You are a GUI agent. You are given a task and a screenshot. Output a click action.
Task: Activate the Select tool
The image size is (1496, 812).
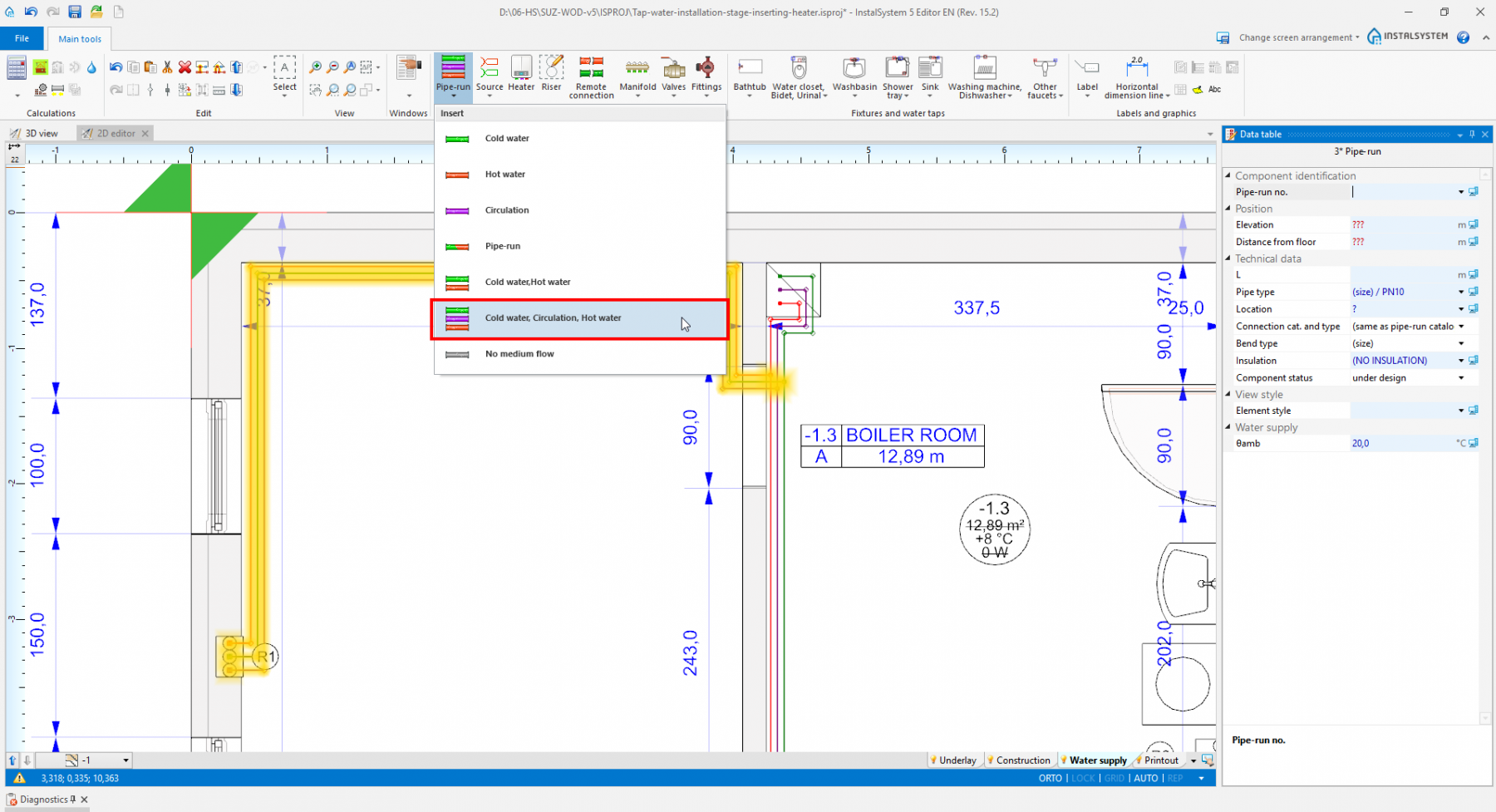[285, 73]
